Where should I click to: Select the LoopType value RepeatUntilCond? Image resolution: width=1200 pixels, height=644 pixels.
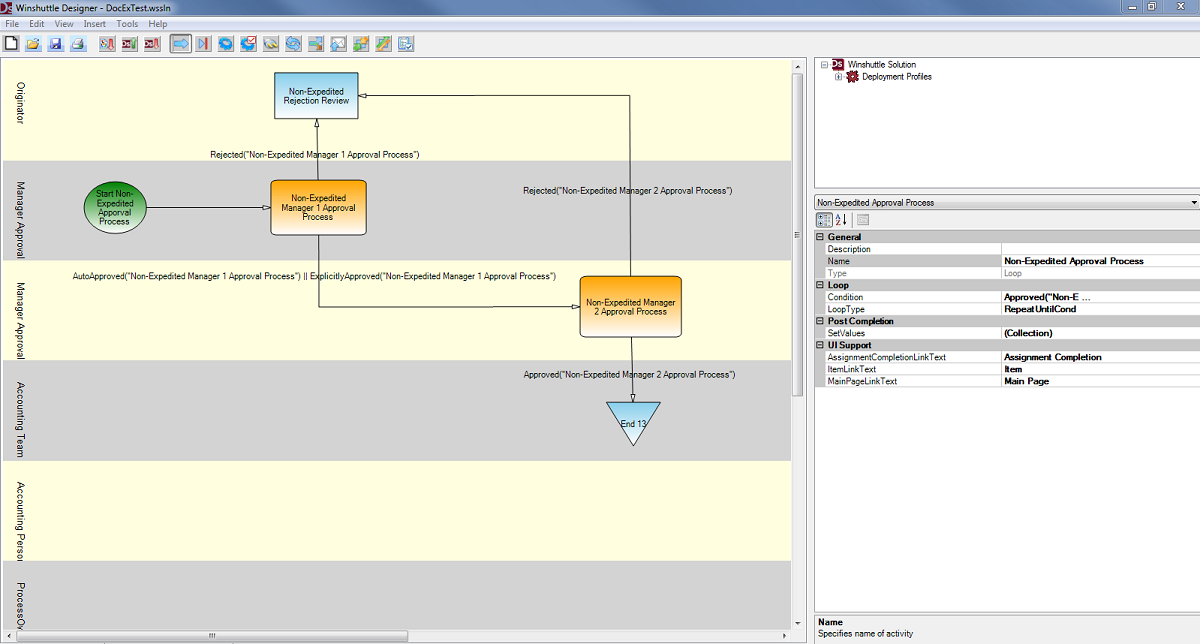[x=1100, y=309]
